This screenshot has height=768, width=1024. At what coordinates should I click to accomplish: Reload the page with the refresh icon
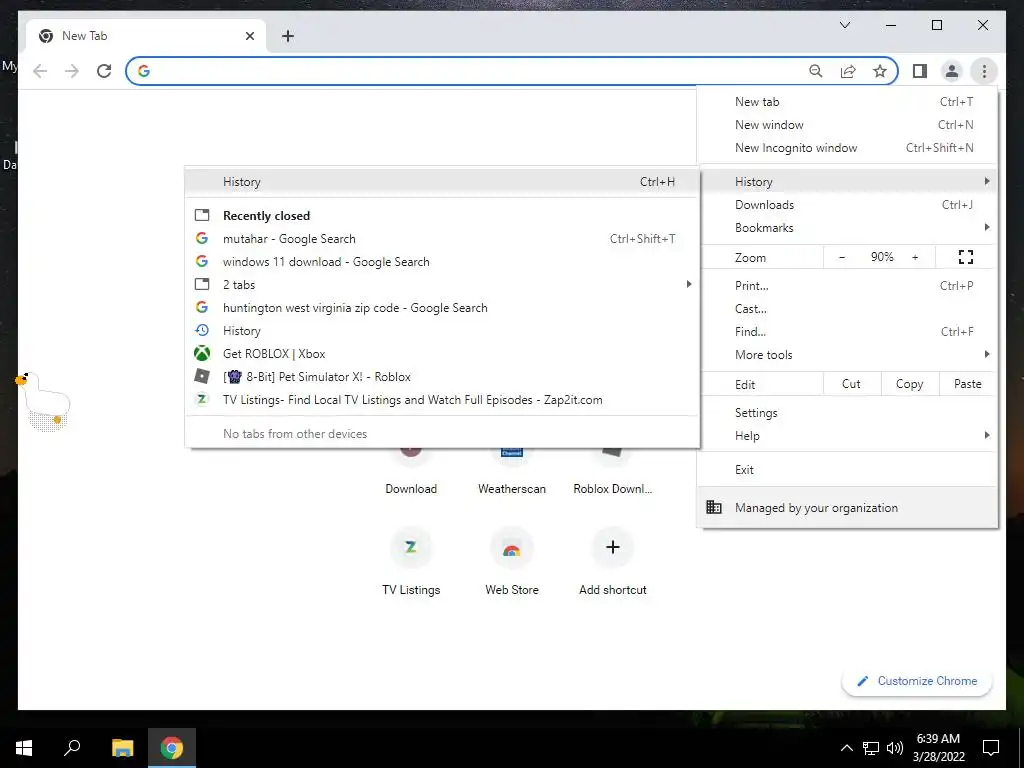[104, 71]
